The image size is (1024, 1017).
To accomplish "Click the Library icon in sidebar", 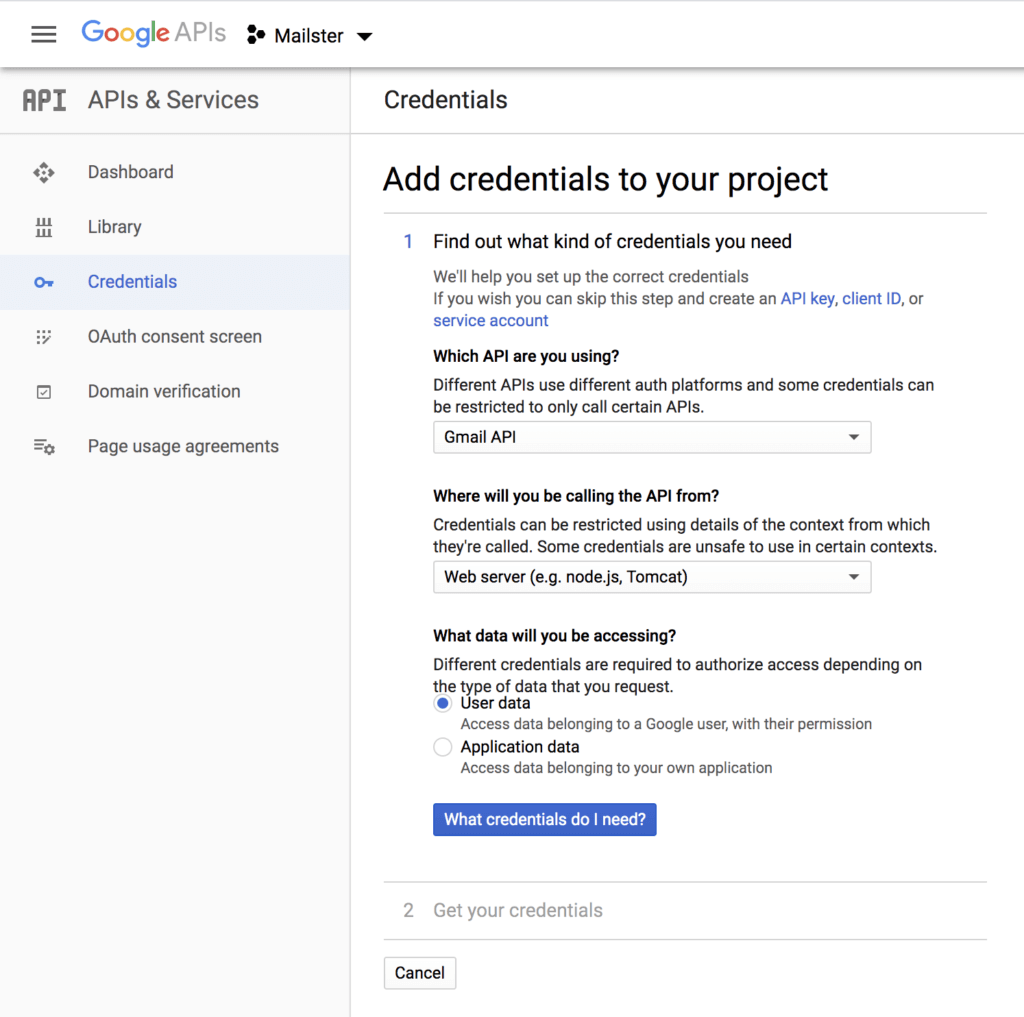I will [44, 228].
